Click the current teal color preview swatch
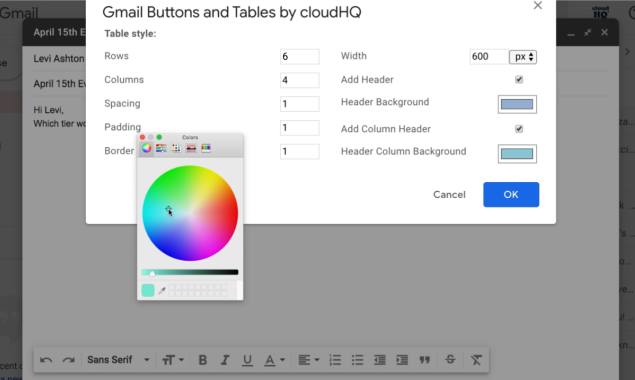 [x=148, y=290]
